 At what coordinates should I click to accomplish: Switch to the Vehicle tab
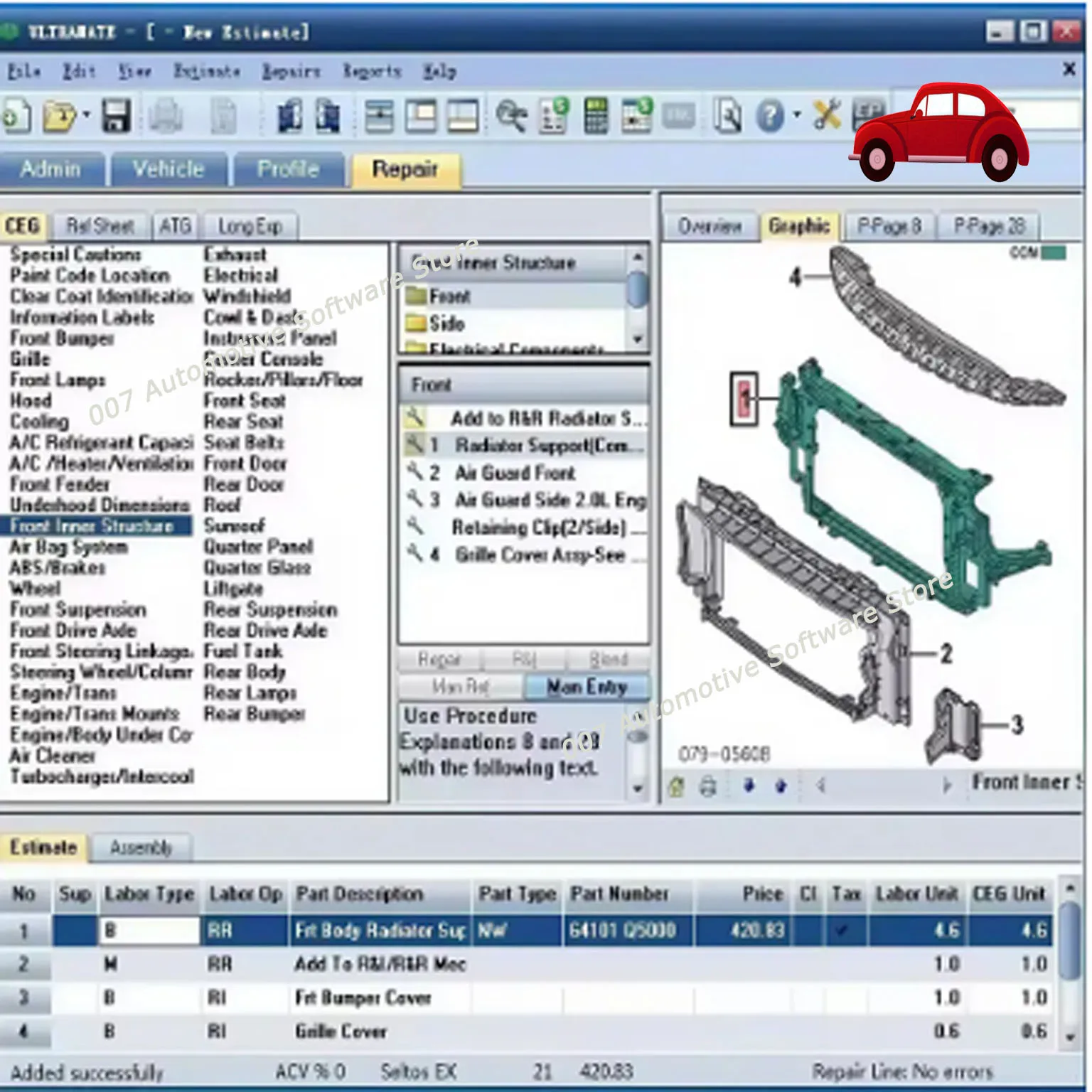tap(168, 169)
